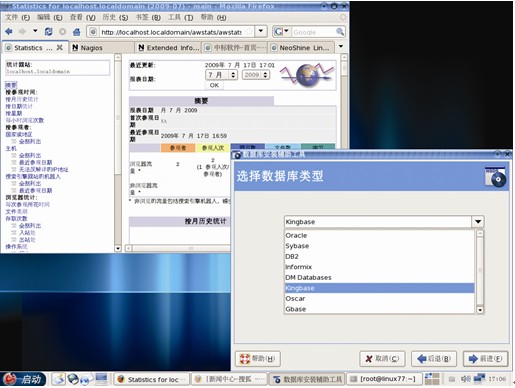Open Firefox 文件 (F) menu
The height and width of the screenshot is (388, 515).
coord(18,17)
